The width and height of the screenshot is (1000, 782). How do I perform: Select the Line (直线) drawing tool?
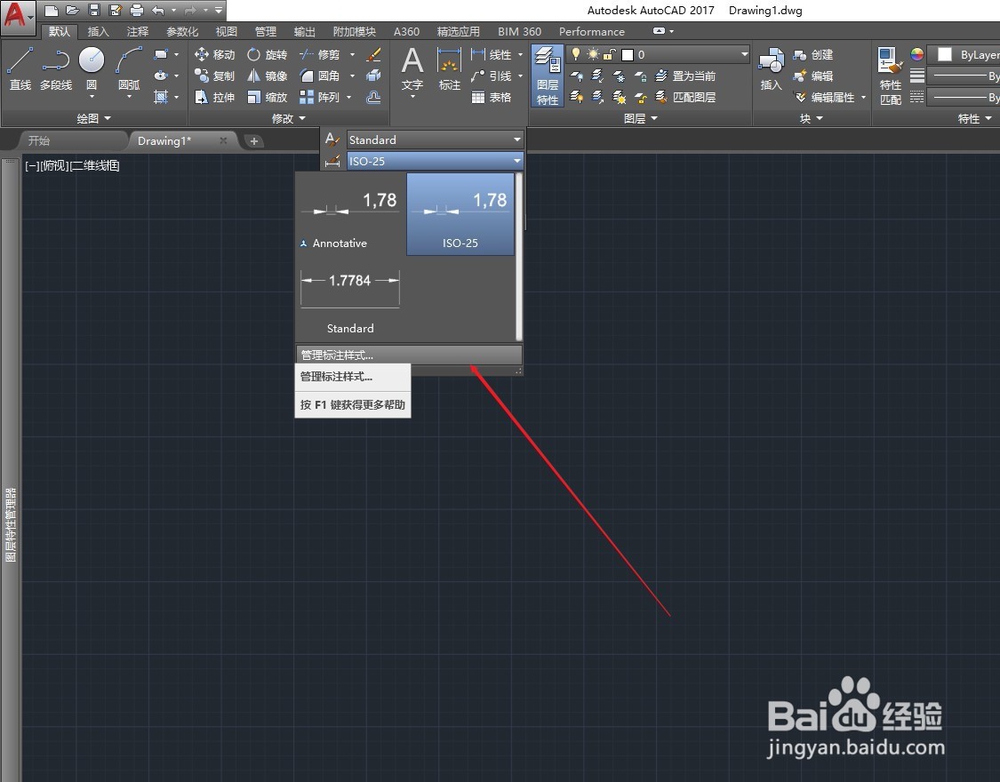[x=20, y=68]
